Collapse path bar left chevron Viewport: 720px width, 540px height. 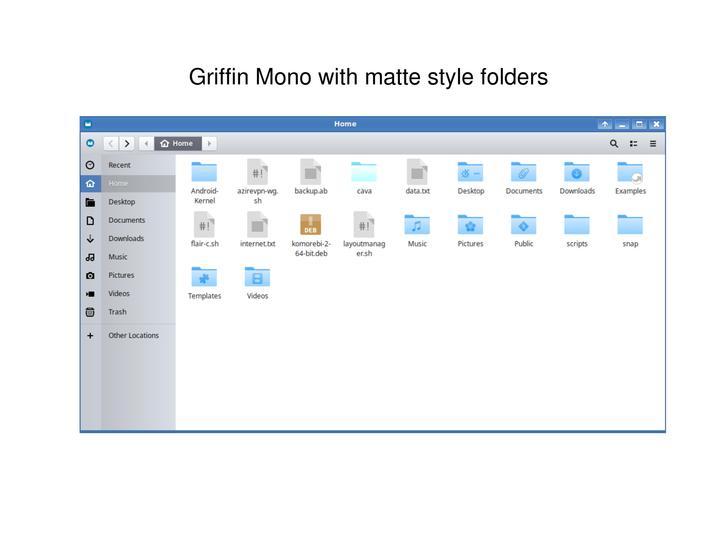pos(146,144)
